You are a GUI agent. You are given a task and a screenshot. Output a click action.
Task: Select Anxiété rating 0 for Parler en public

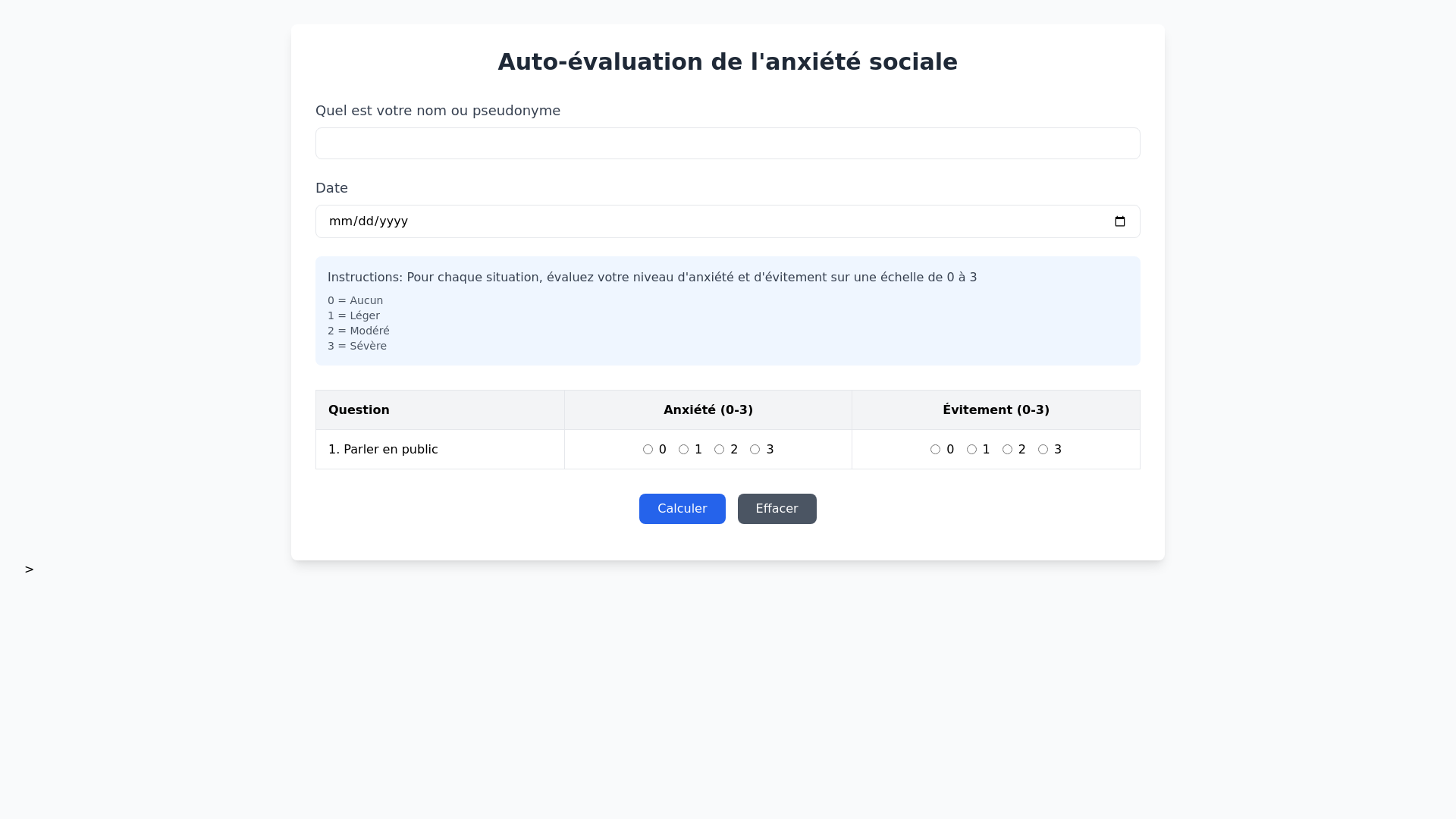point(648,450)
